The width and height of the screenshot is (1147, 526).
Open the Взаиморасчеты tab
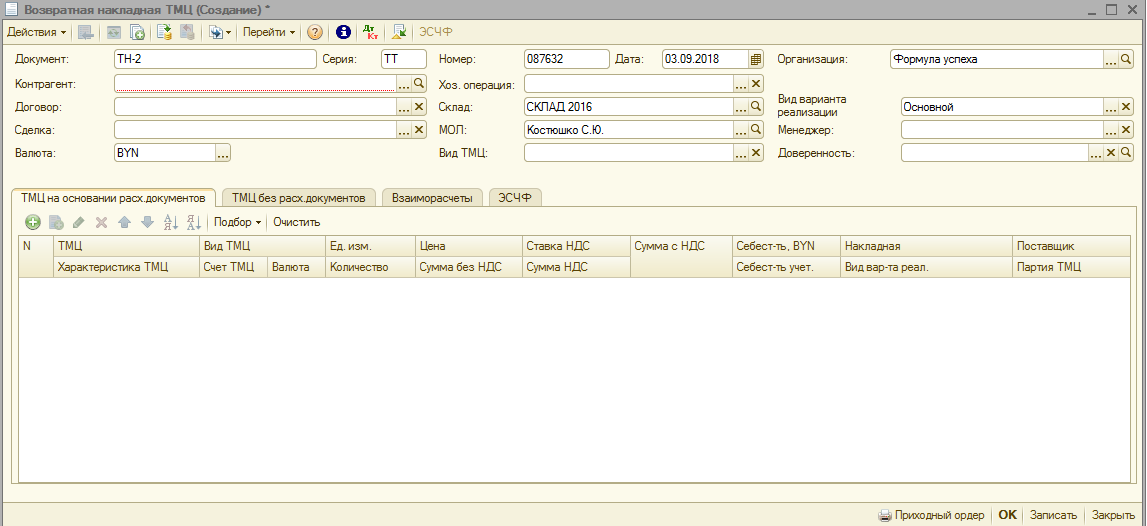(432, 198)
